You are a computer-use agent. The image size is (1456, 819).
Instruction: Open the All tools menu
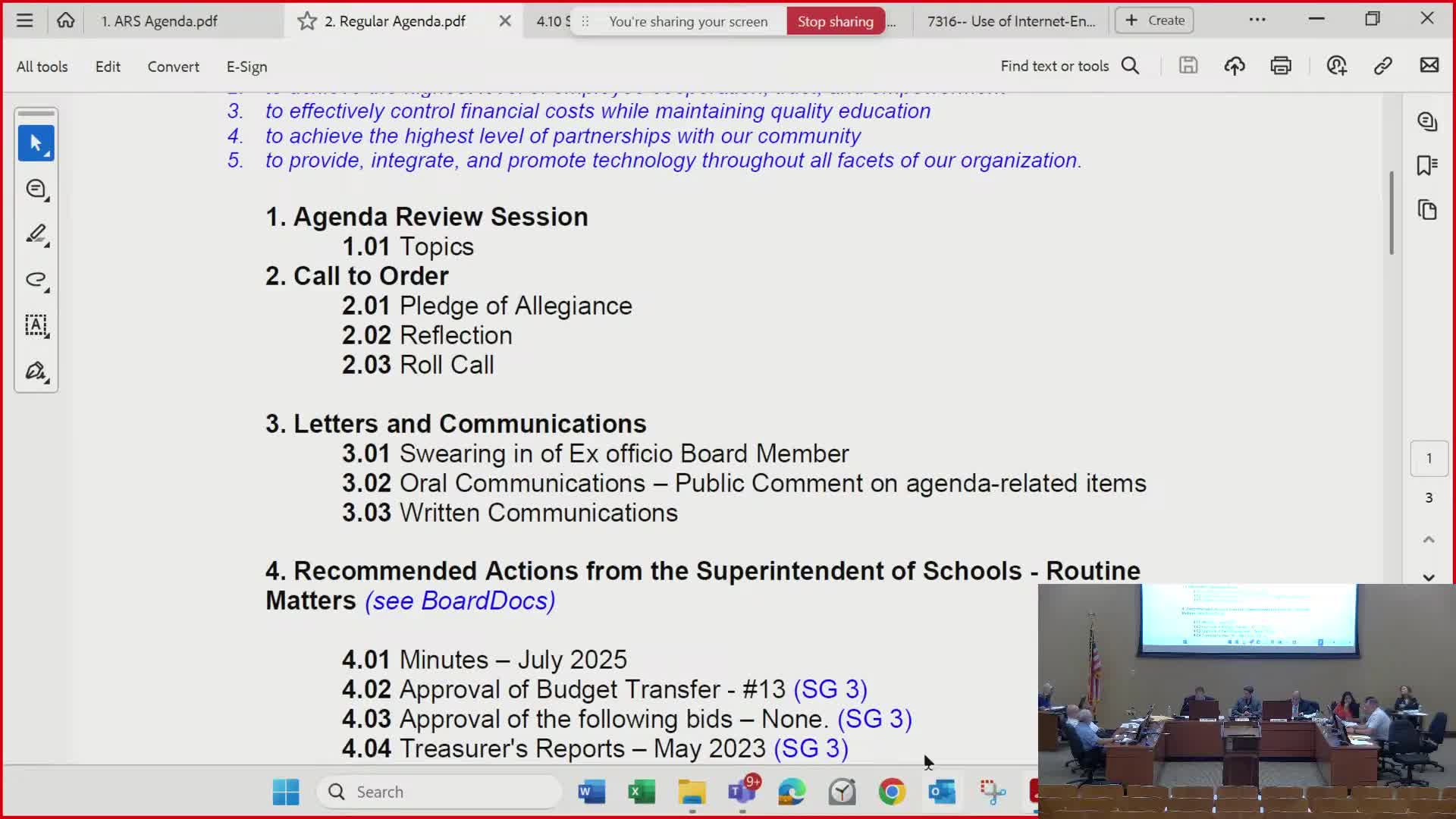click(42, 67)
